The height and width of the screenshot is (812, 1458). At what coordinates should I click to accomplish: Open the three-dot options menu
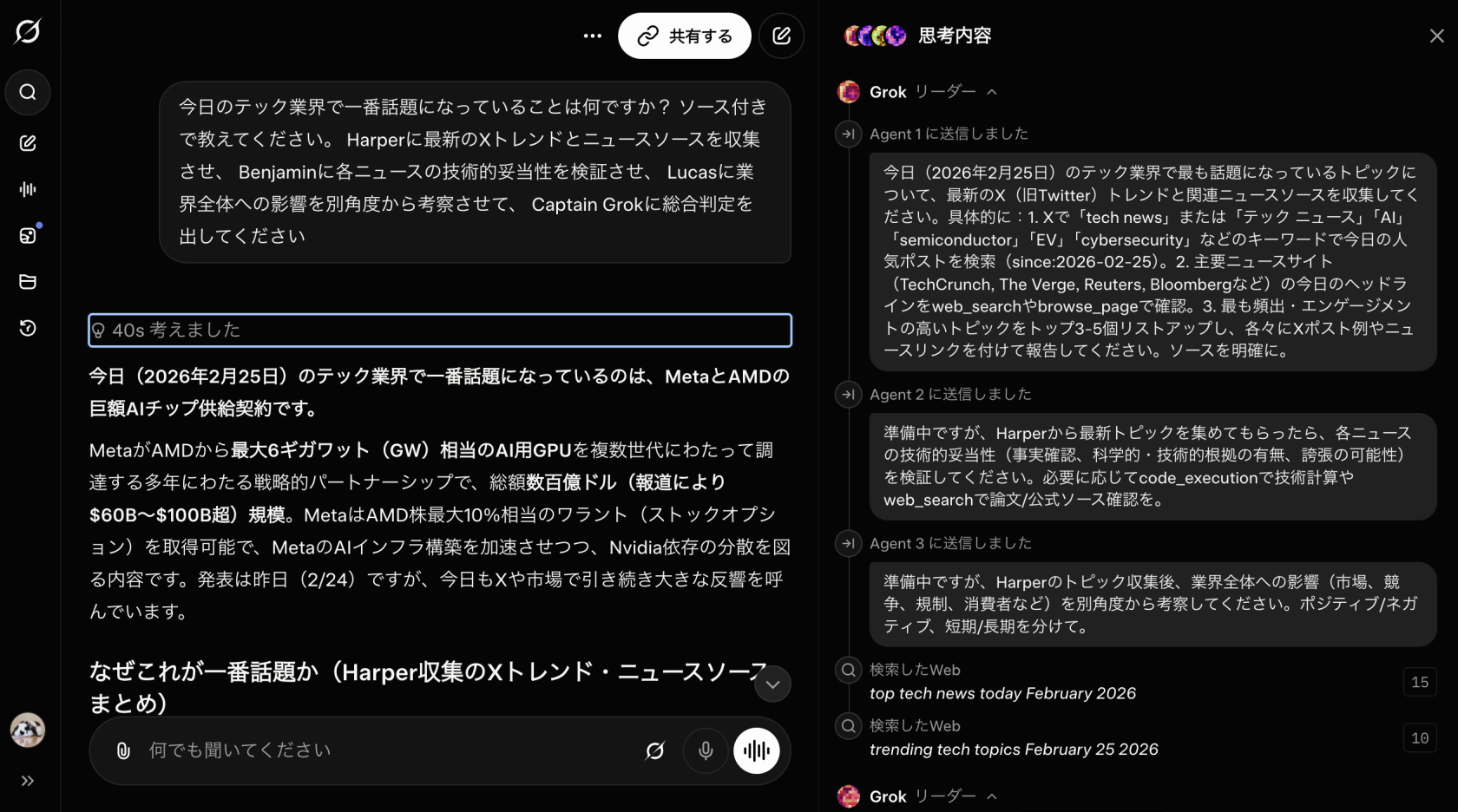click(592, 36)
